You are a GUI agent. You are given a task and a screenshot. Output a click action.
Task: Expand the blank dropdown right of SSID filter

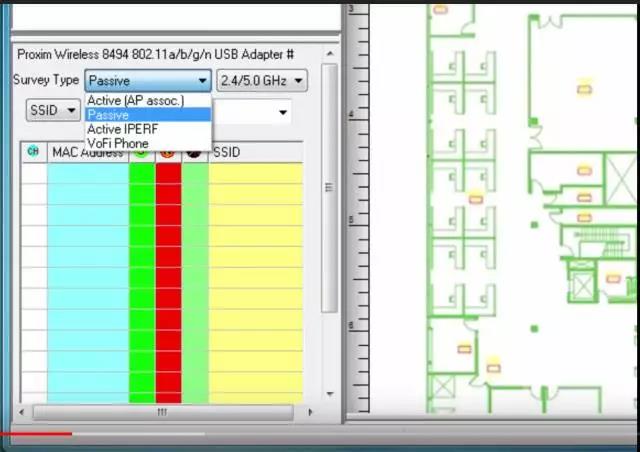click(283, 112)
